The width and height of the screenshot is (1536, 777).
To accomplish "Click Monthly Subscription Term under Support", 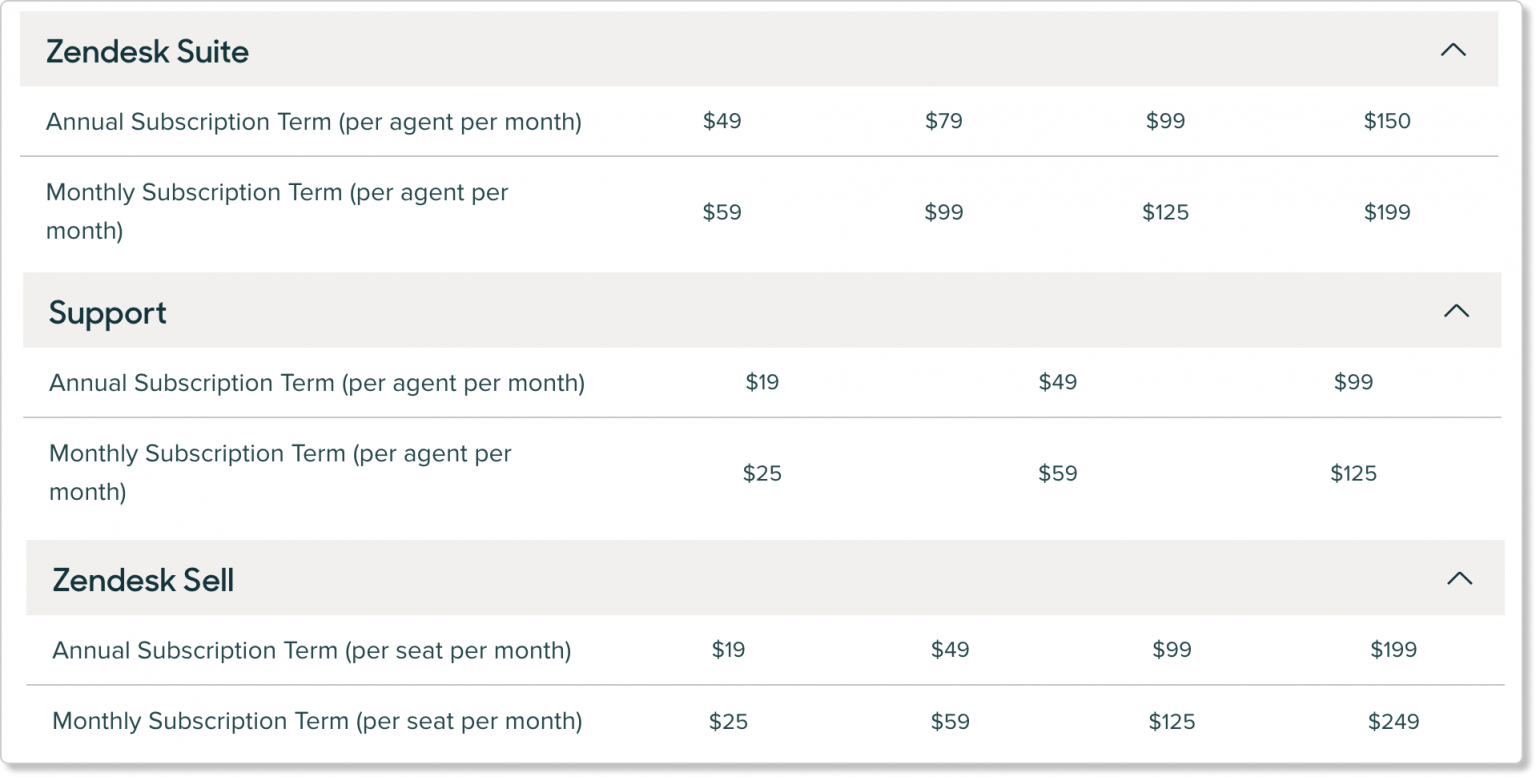I will tap(280, 472).
